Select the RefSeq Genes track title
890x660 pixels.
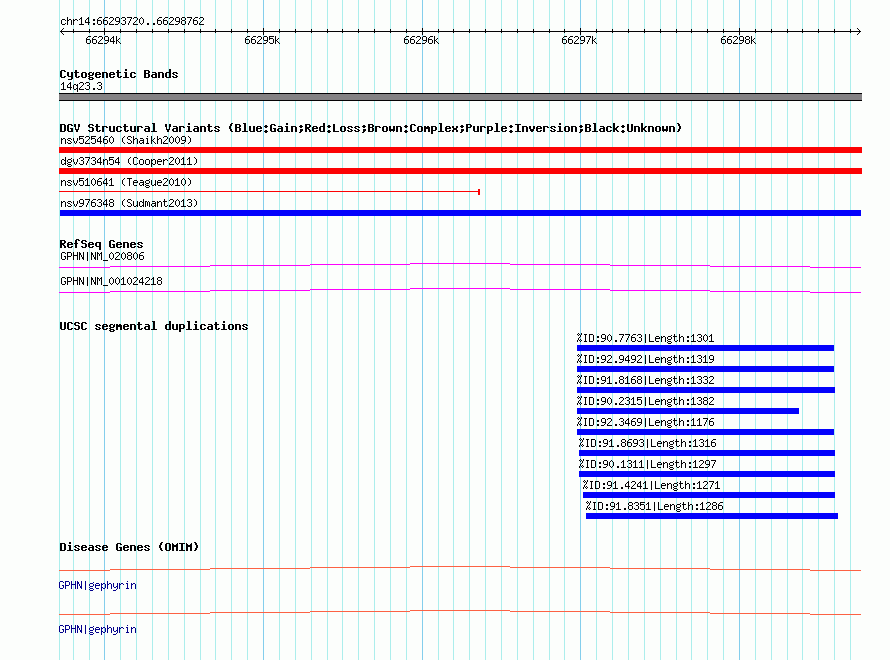coord(101,244)
